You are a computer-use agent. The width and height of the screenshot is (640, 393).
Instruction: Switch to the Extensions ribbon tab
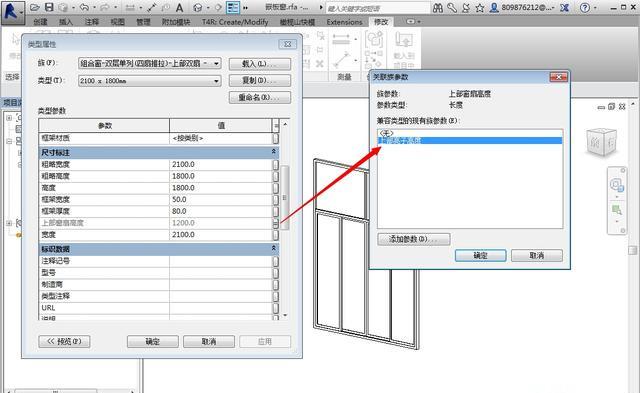coord(344,22)
